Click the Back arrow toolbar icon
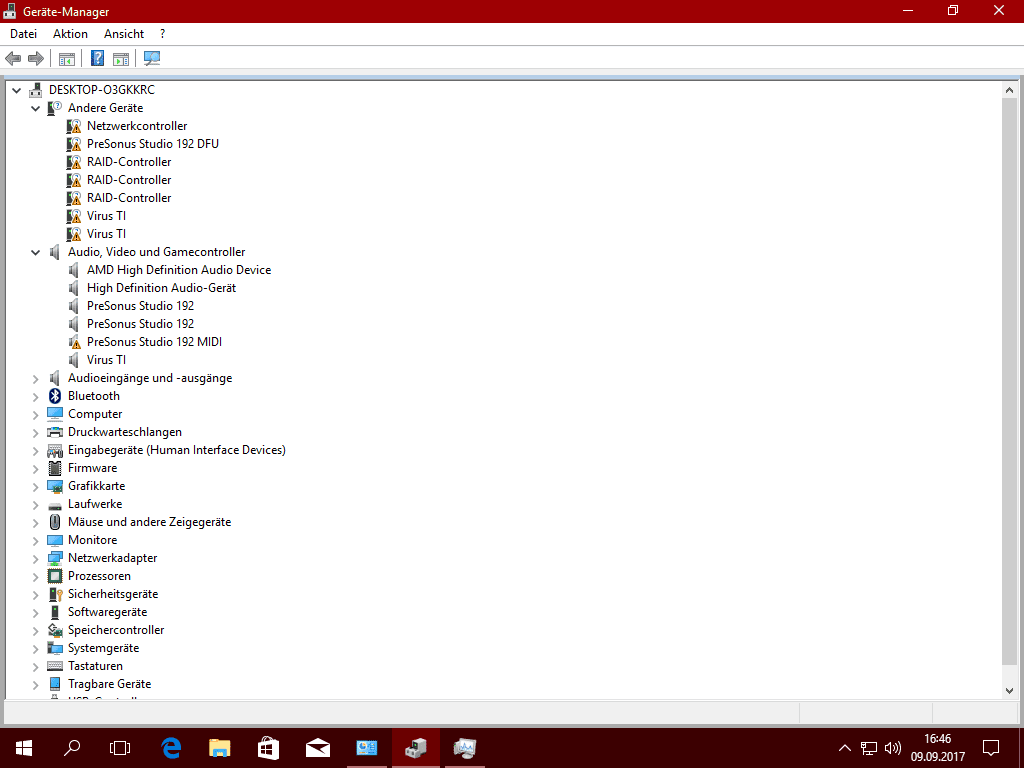The height and width of the screenshot is (768, 1024). tap(13, 59)
